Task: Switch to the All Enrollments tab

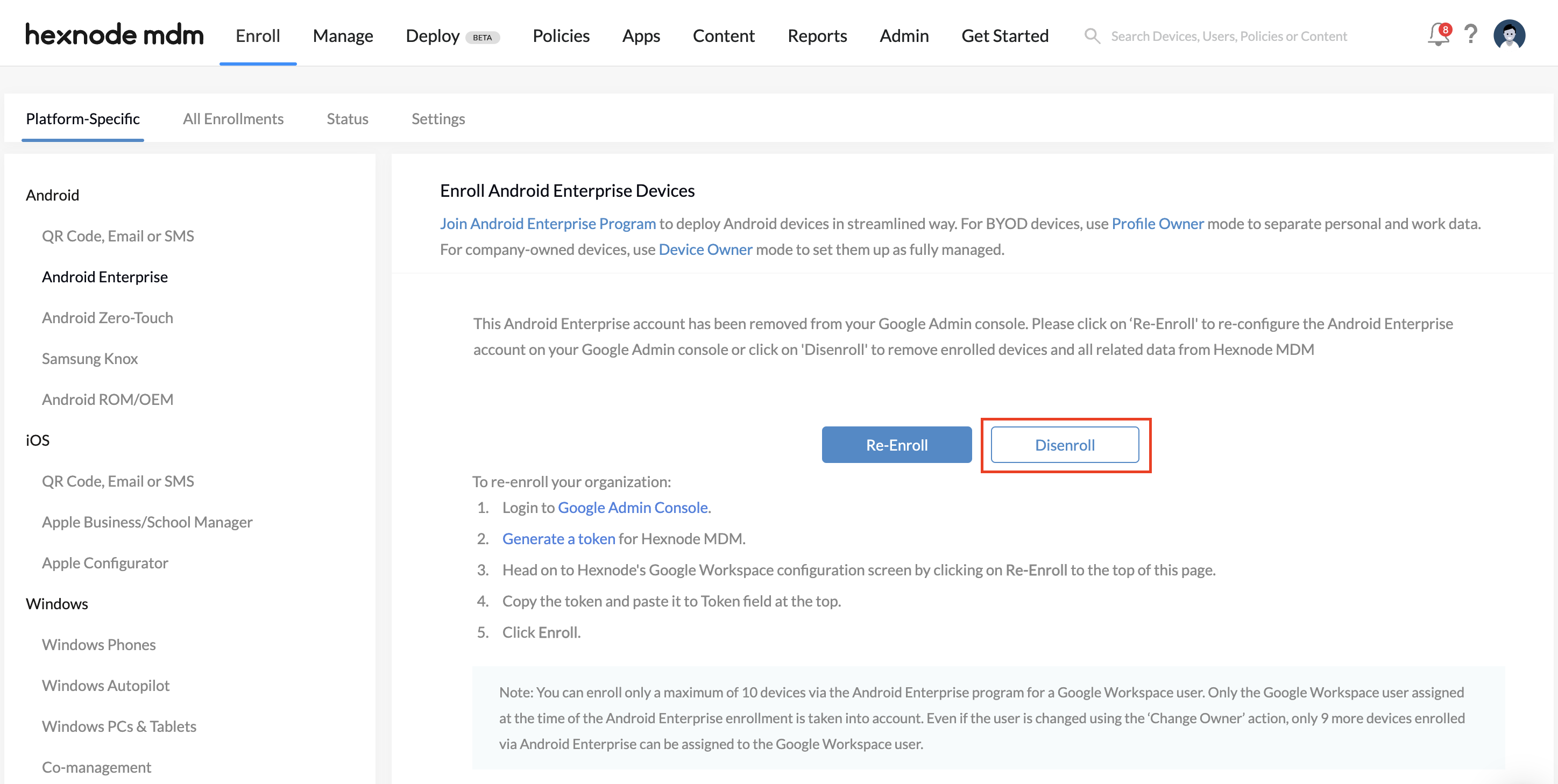Action: [233, 118]
